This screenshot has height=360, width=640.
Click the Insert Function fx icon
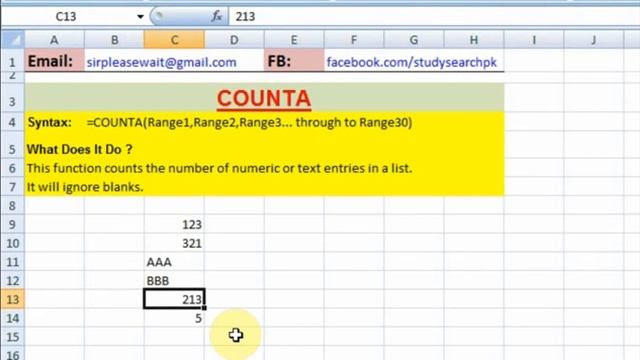tap(216, 16)
